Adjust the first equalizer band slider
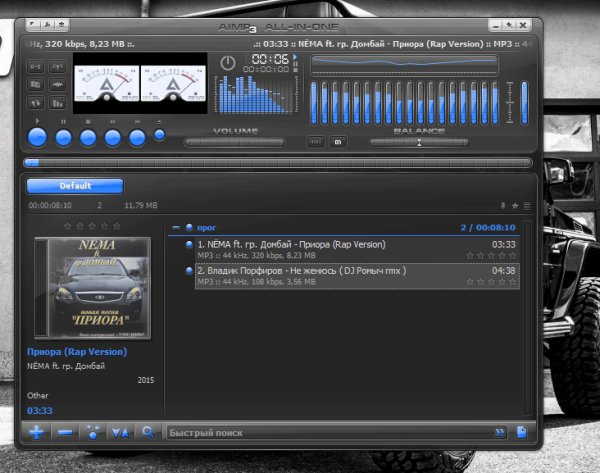600x473 pixels. coord(314,103)
